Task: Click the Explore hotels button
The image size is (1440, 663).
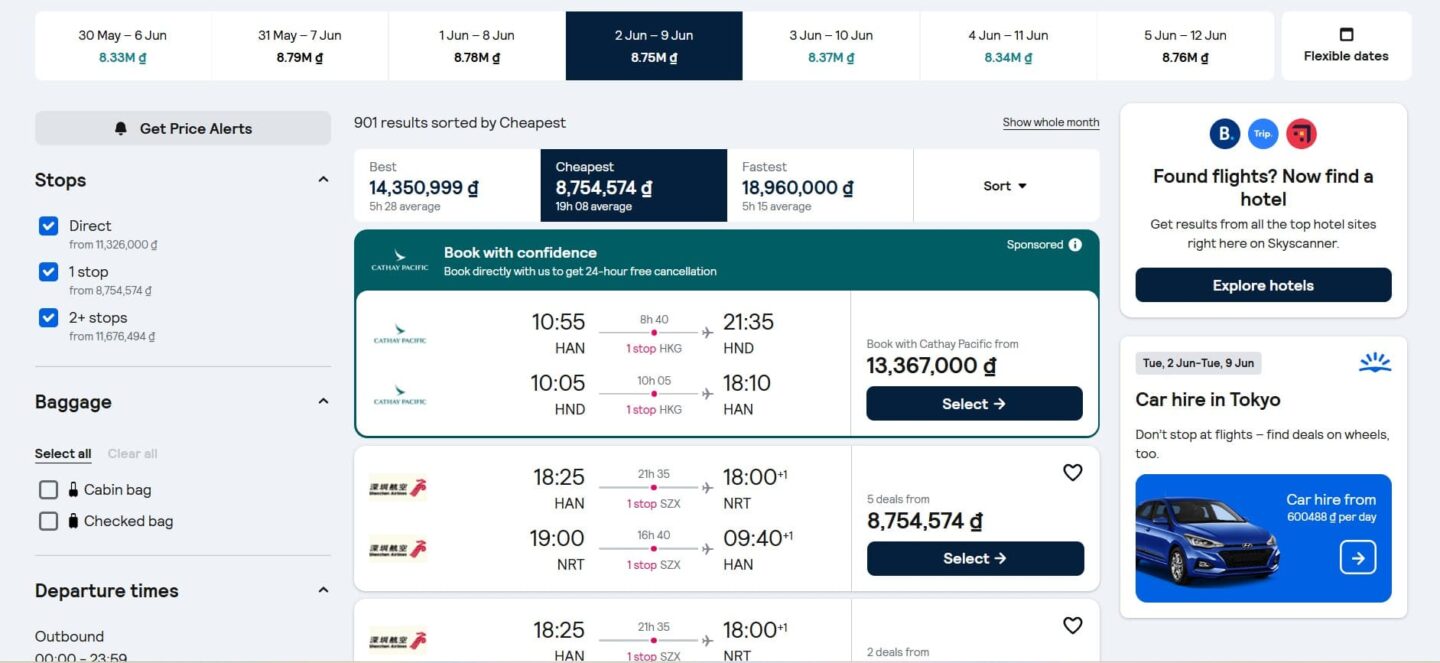Action: (1263, 285)
